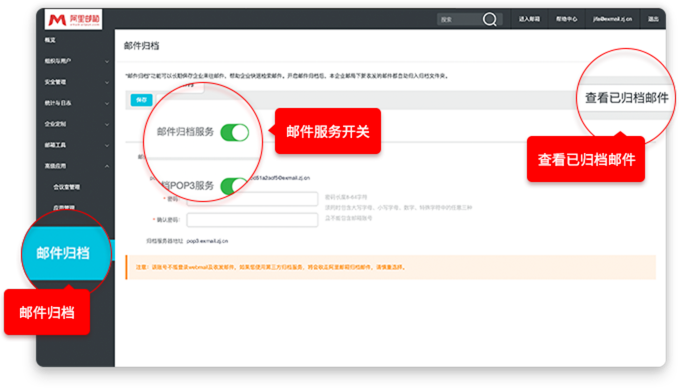This screenshot has height=388, width=679.
Task: Open the 概览 overview menu item
Action: click(50, 40)
